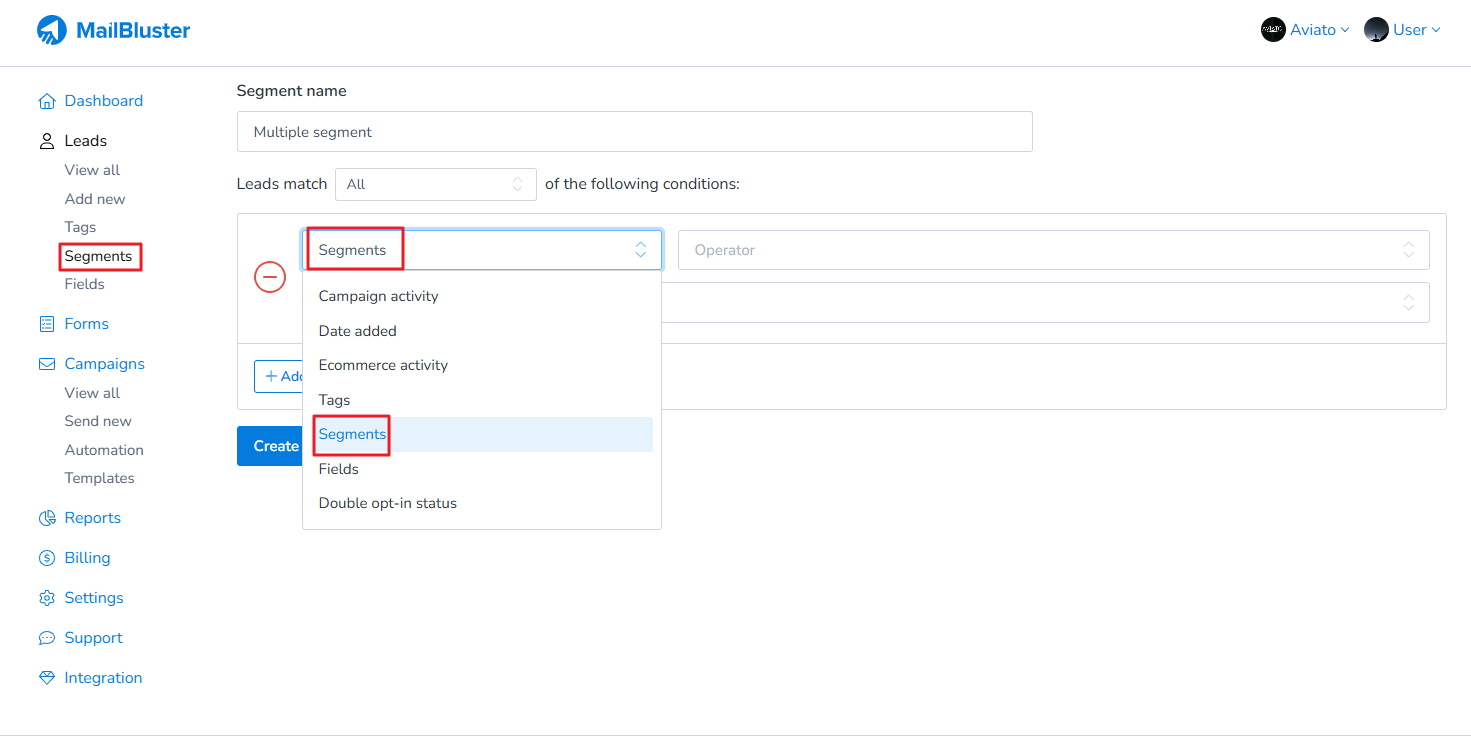Pick Ecommerce activity in the dropdown list
The height and width of the screenshot is (751, 1471).
[x=383, y=365]
